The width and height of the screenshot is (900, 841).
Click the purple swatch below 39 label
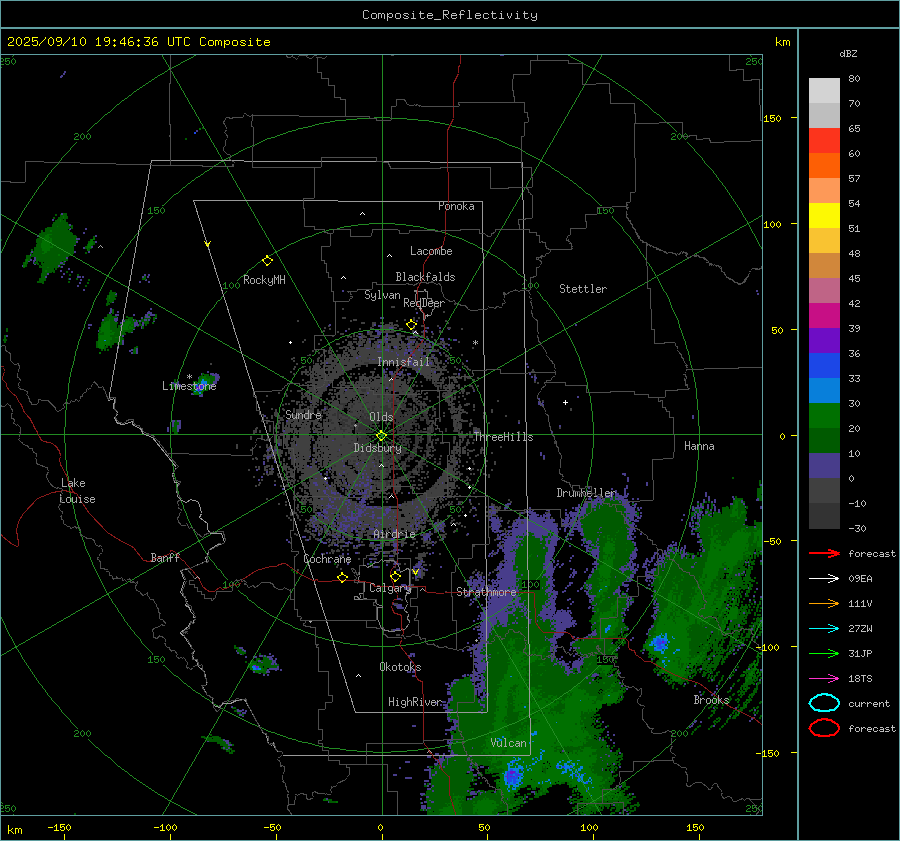(824, 340)
